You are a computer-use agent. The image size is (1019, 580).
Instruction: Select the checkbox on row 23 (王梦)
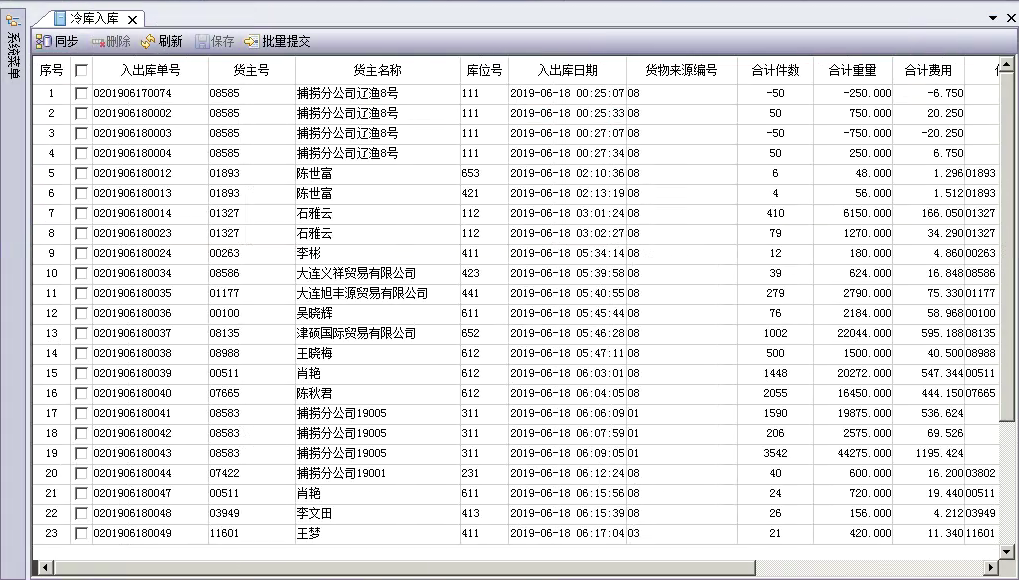(x=81, y=533)
